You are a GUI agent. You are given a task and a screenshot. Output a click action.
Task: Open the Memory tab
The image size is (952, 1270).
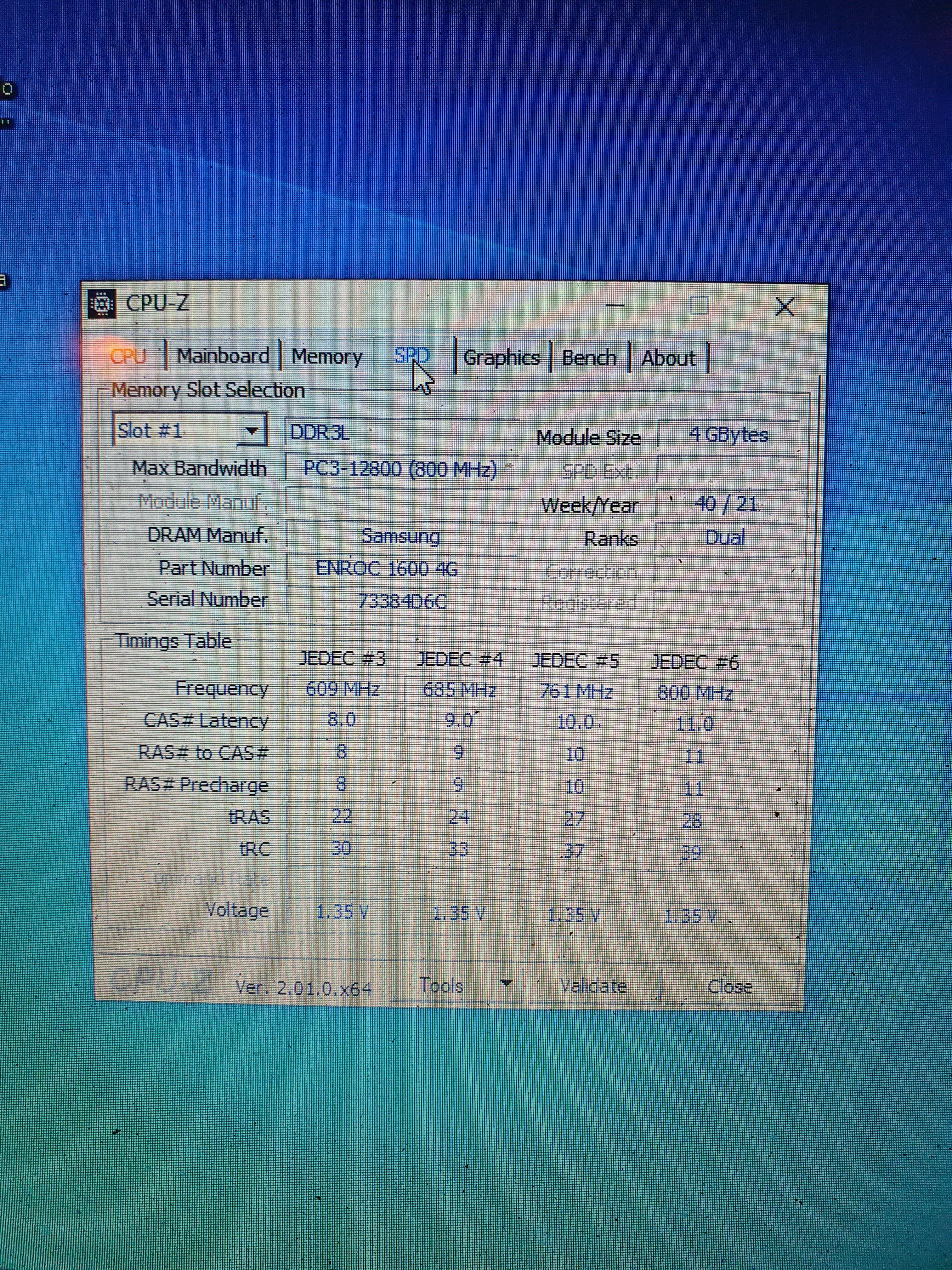326,357
